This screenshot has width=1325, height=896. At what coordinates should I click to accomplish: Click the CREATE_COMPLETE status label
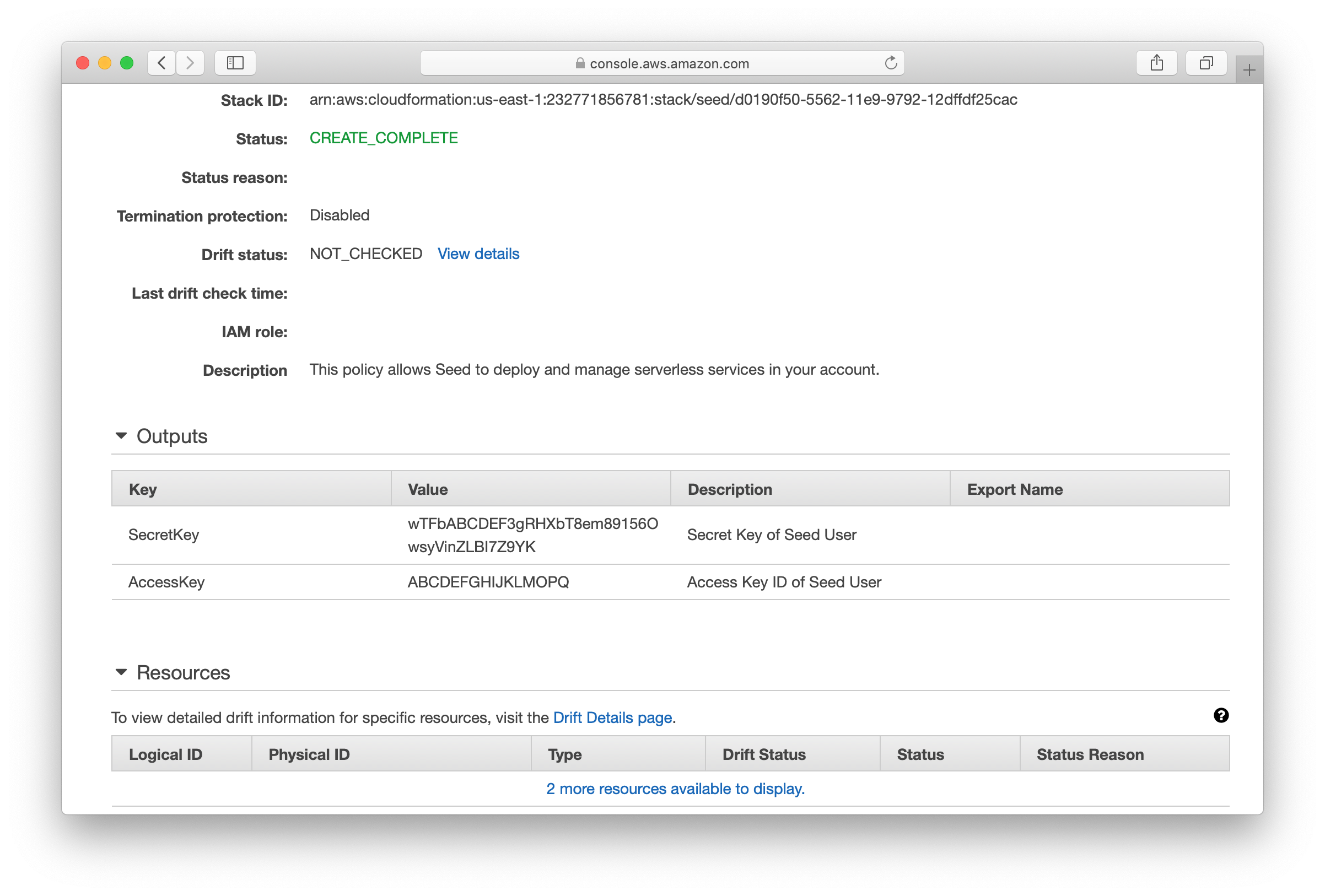tap(383, 138)
